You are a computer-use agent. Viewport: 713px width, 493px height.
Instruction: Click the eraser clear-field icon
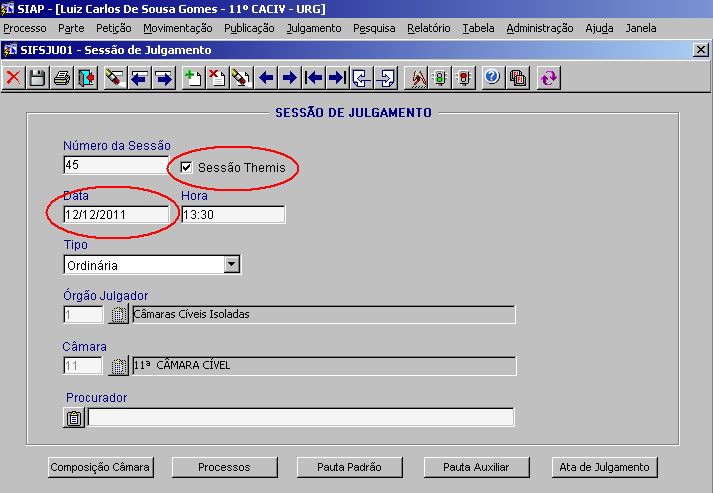point(115,78)
